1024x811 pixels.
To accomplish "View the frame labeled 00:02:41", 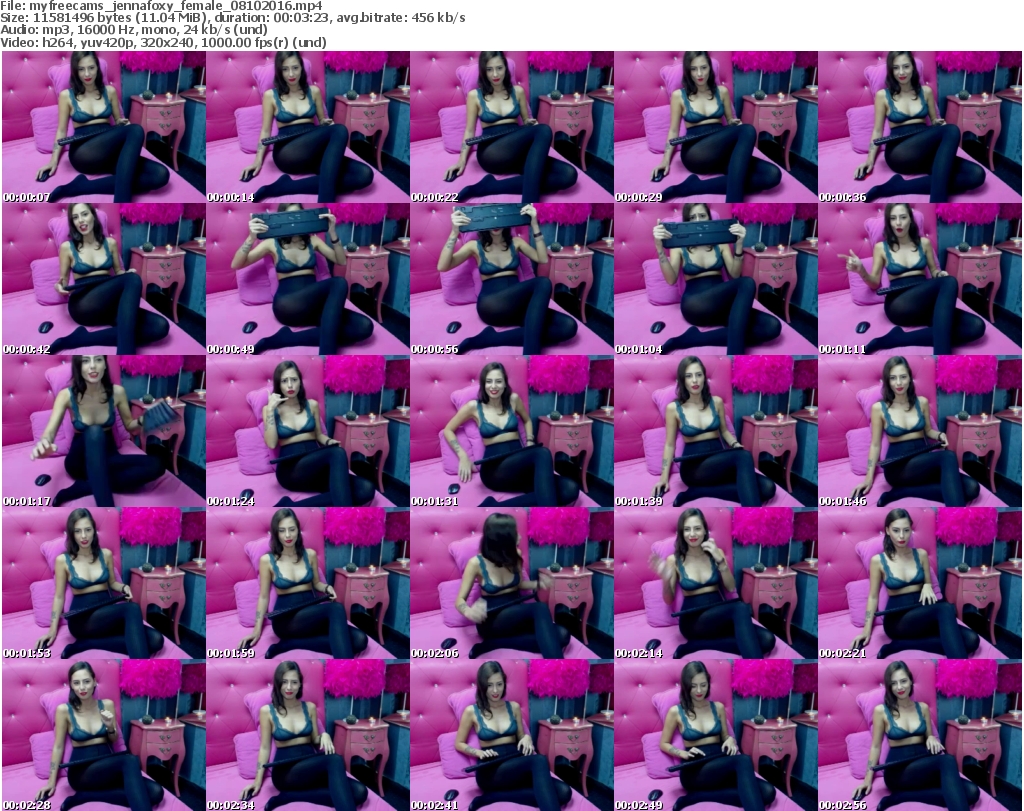I will [511, 735].
